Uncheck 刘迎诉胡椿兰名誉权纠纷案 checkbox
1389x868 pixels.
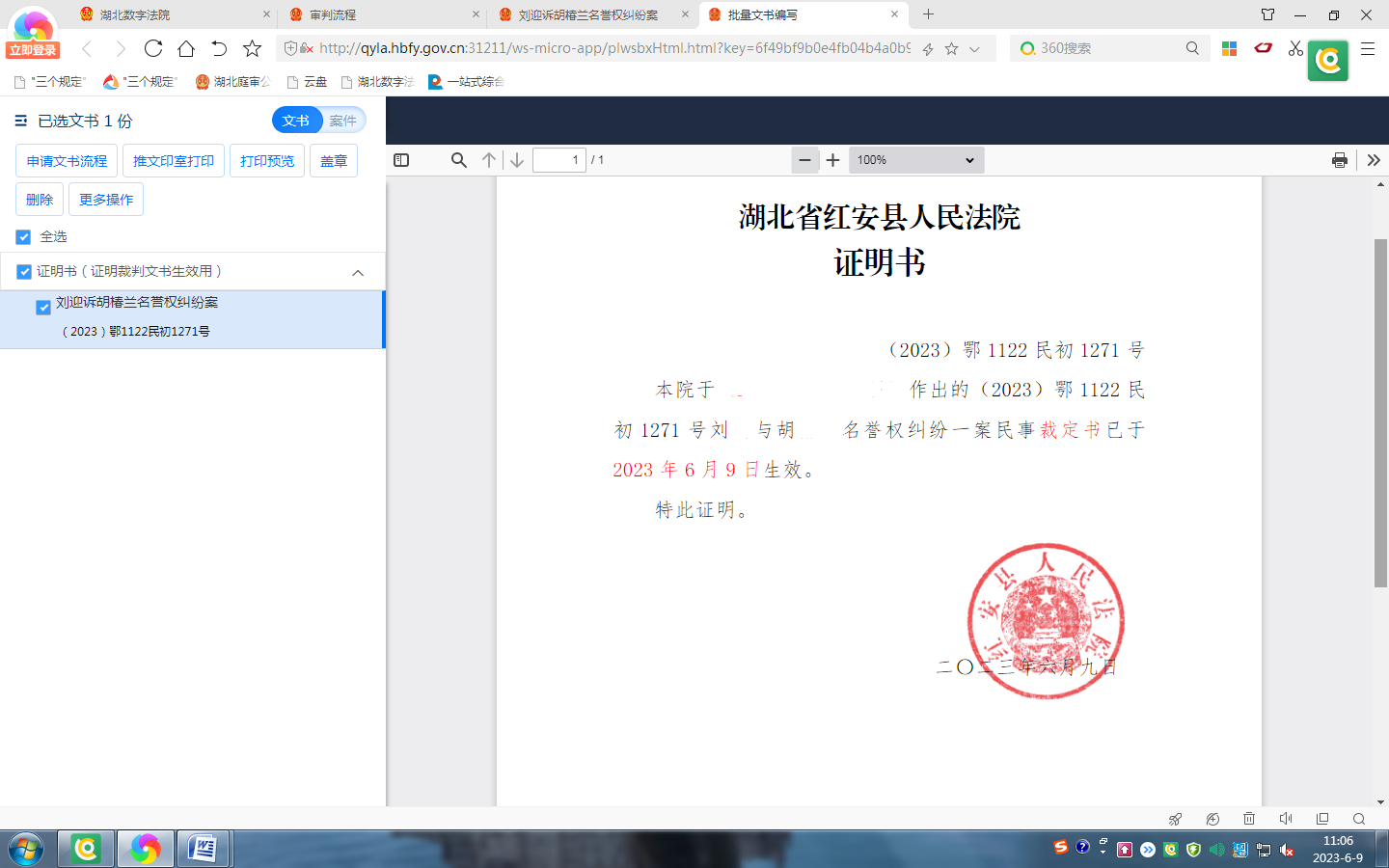point(42,307)
